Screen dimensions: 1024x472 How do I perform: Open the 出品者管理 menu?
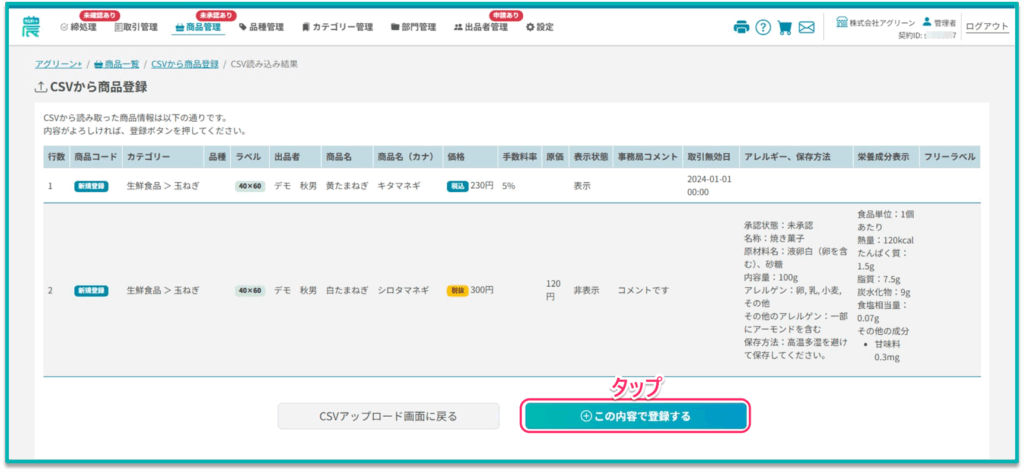coord(480,27)
